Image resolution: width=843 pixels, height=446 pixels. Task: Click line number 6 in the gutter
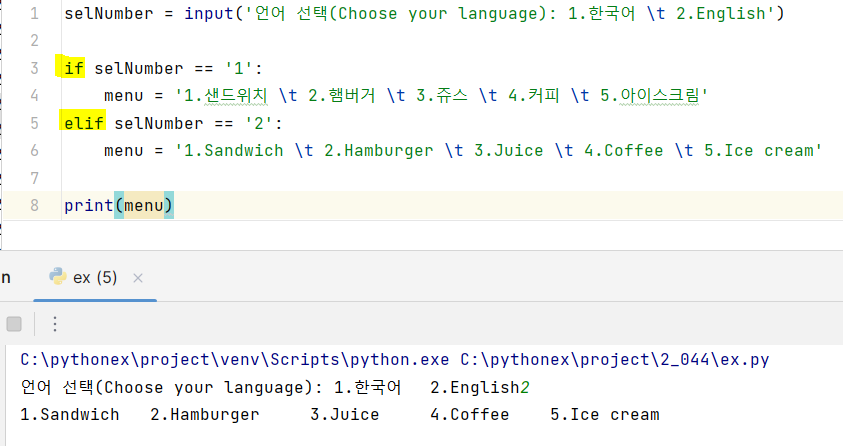[34, 150]
